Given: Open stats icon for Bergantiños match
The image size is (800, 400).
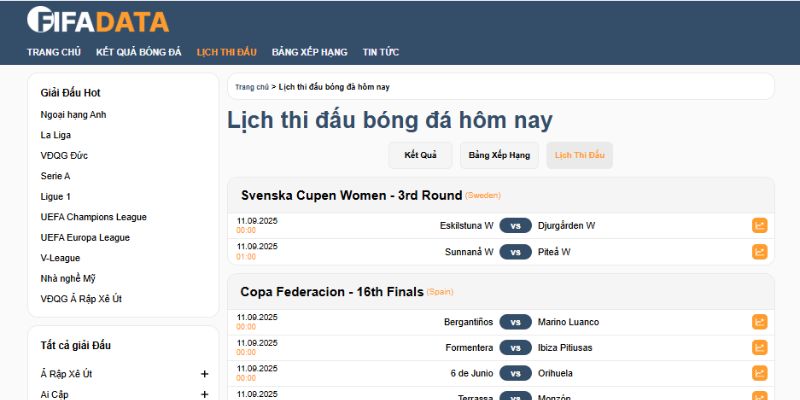Looking at the screenshot, I should pyautogui.click(x=759, y=322).
